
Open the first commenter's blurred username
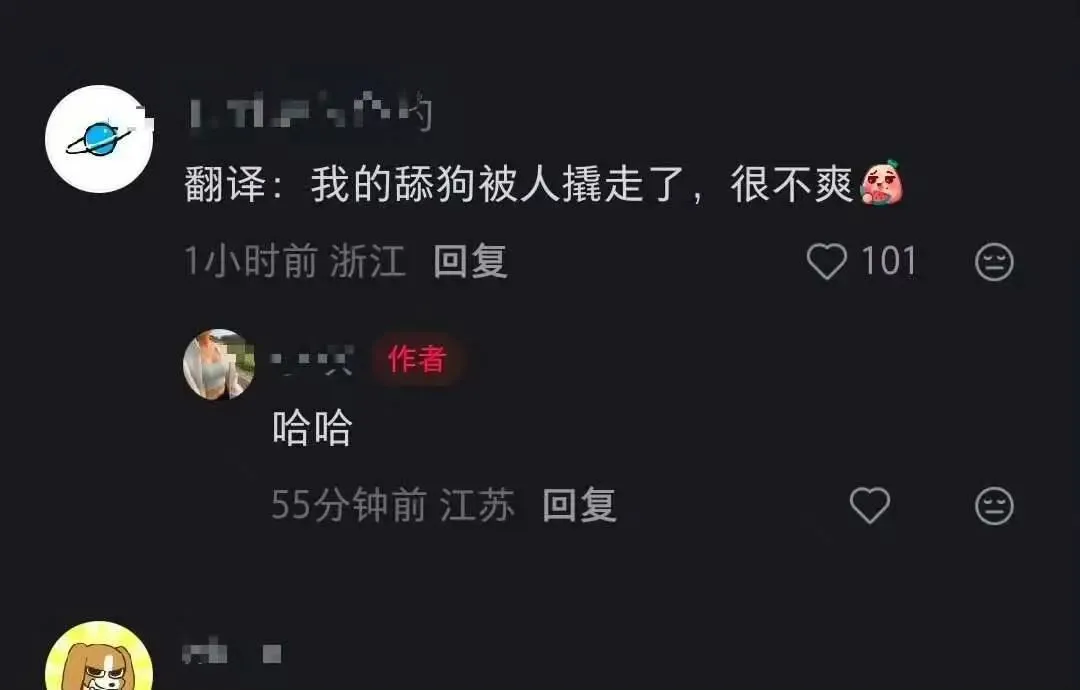tap(311, 114)
